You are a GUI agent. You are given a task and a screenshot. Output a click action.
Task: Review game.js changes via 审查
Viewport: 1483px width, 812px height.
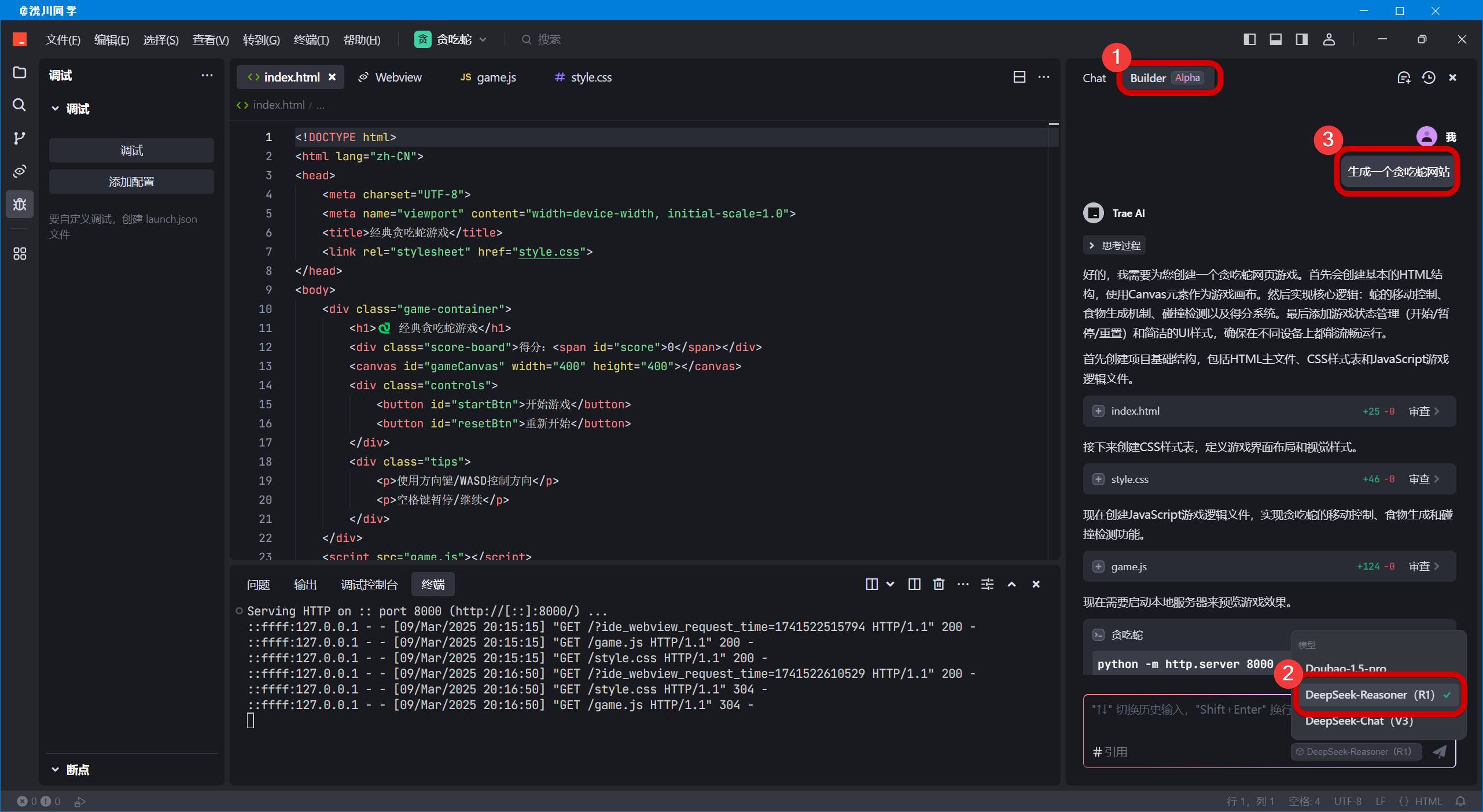1424,566
